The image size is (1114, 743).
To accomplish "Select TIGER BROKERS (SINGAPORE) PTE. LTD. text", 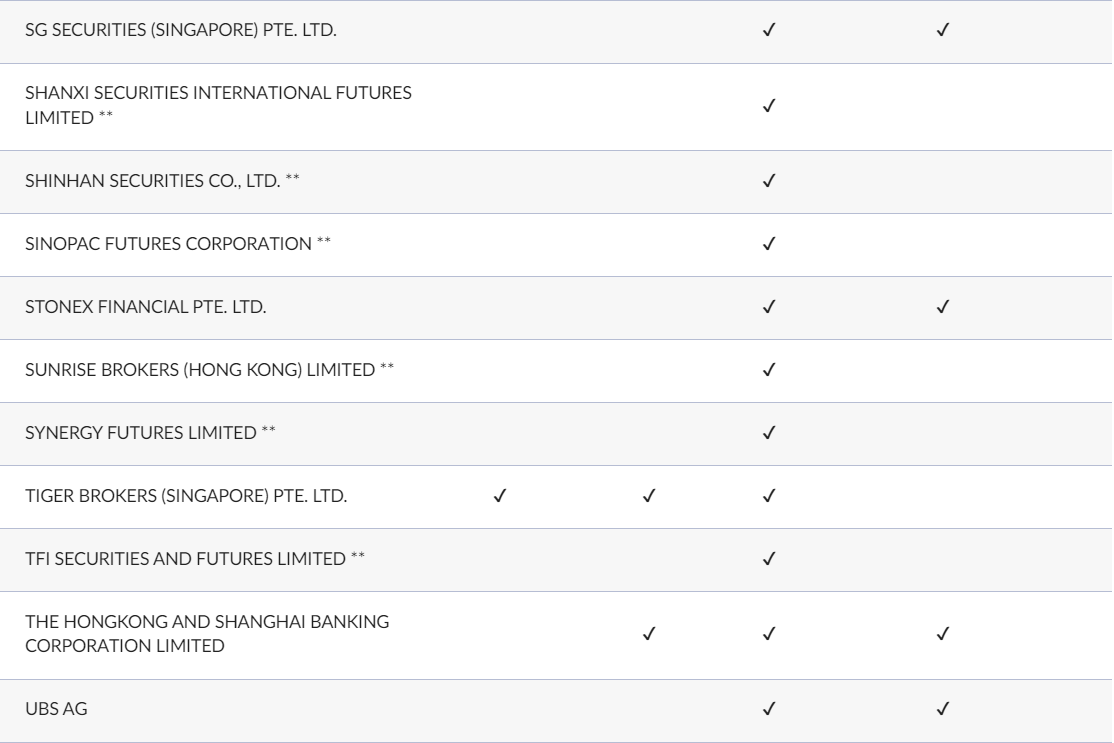I will [x=186, y=496].
